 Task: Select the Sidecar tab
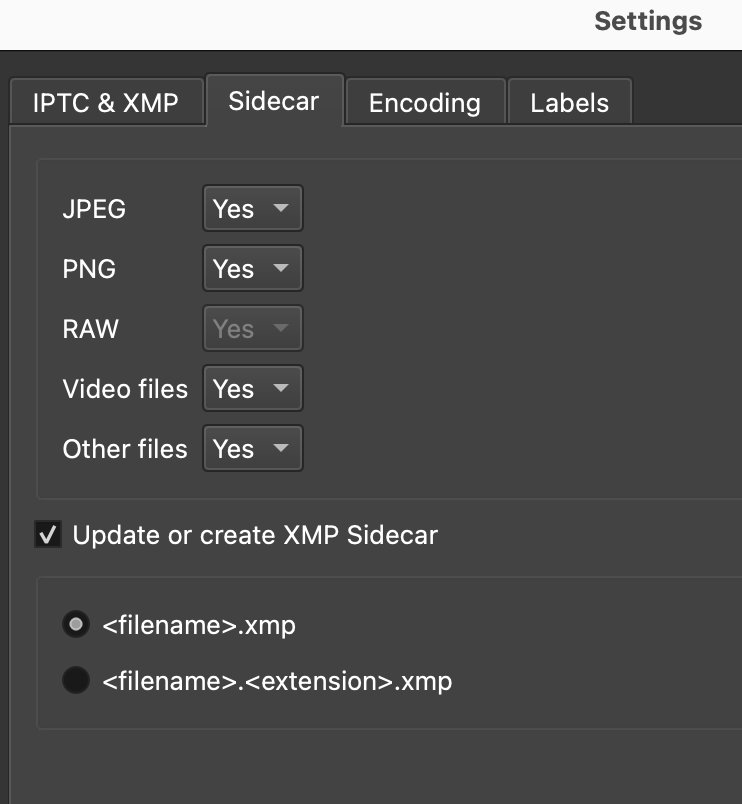click(274, 101)
